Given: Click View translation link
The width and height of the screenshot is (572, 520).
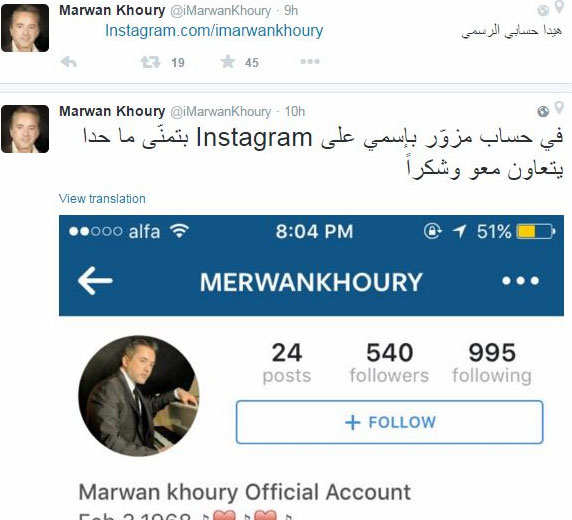Looking at the screenshot, I should [102, 199].
